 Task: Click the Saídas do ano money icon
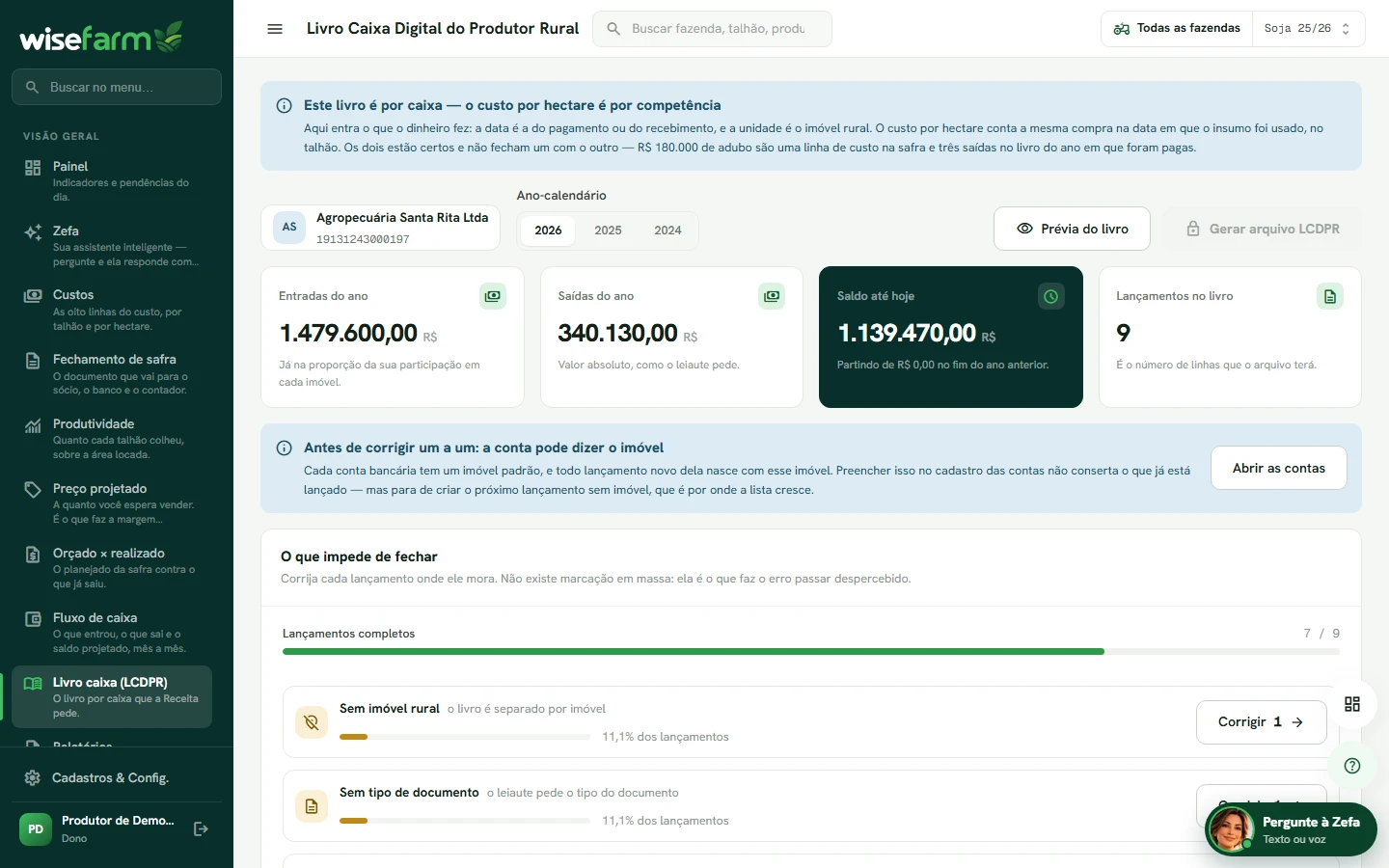click(772, 296)
